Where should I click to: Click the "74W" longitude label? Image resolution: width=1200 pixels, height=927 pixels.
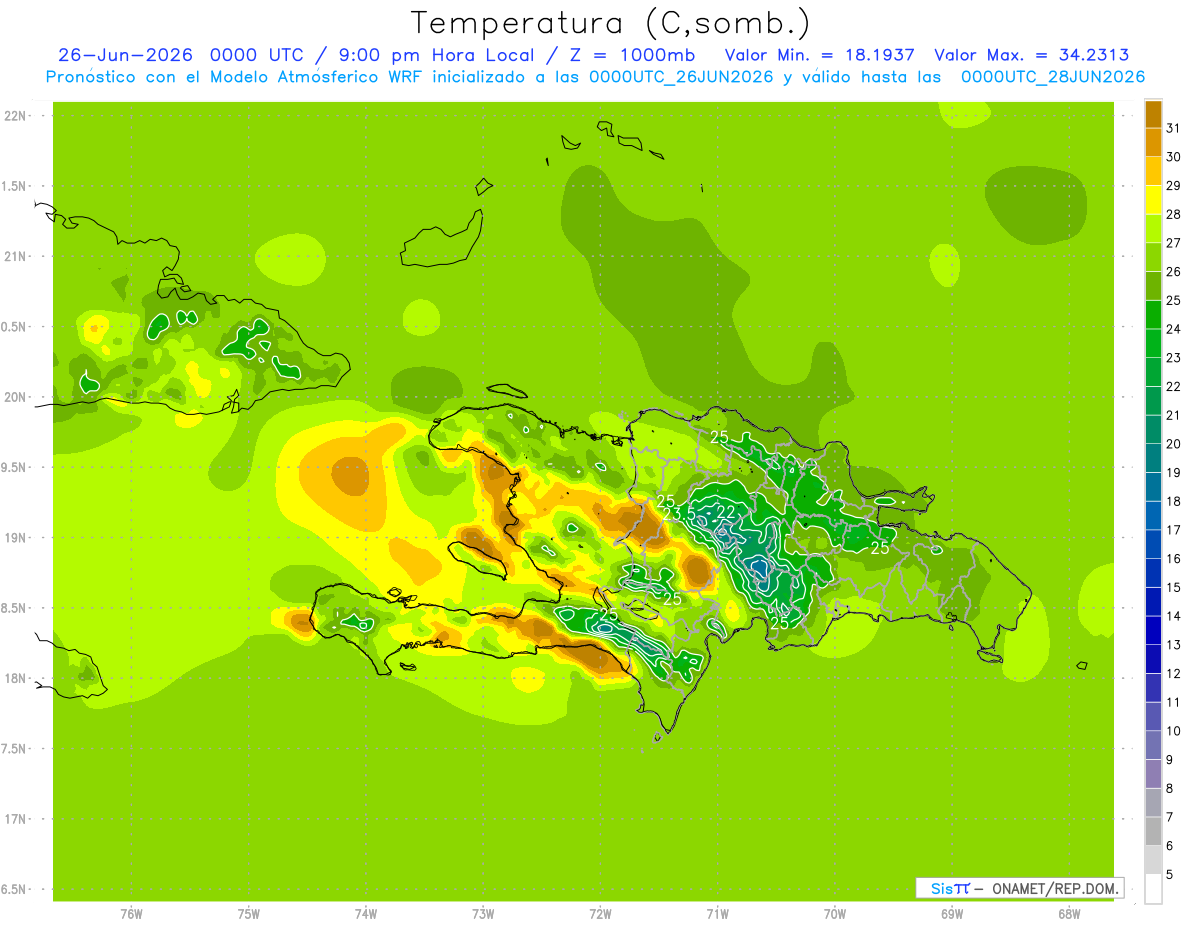click(x=366, y=913)
